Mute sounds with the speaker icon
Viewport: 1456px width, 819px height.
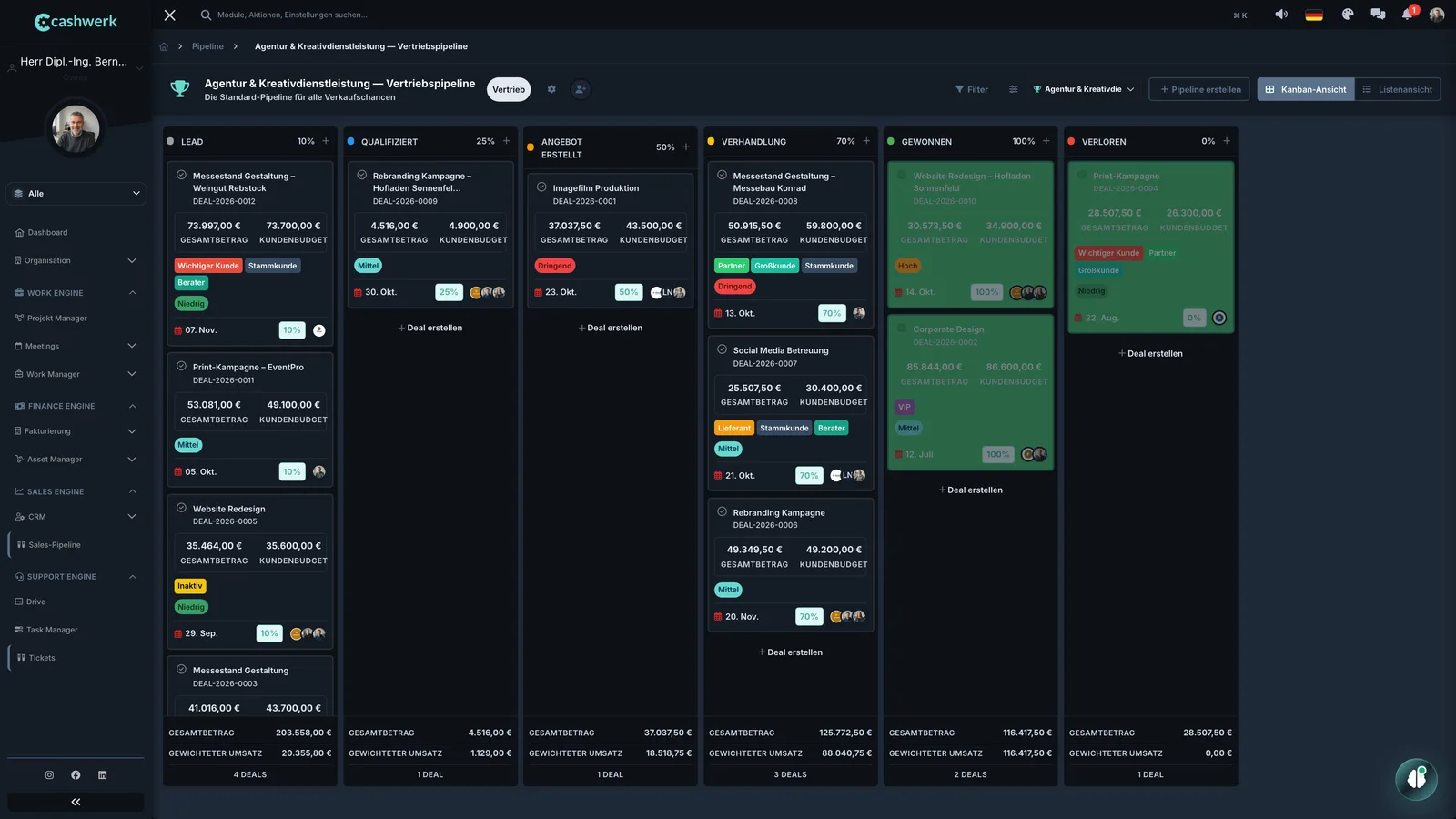1281,15
